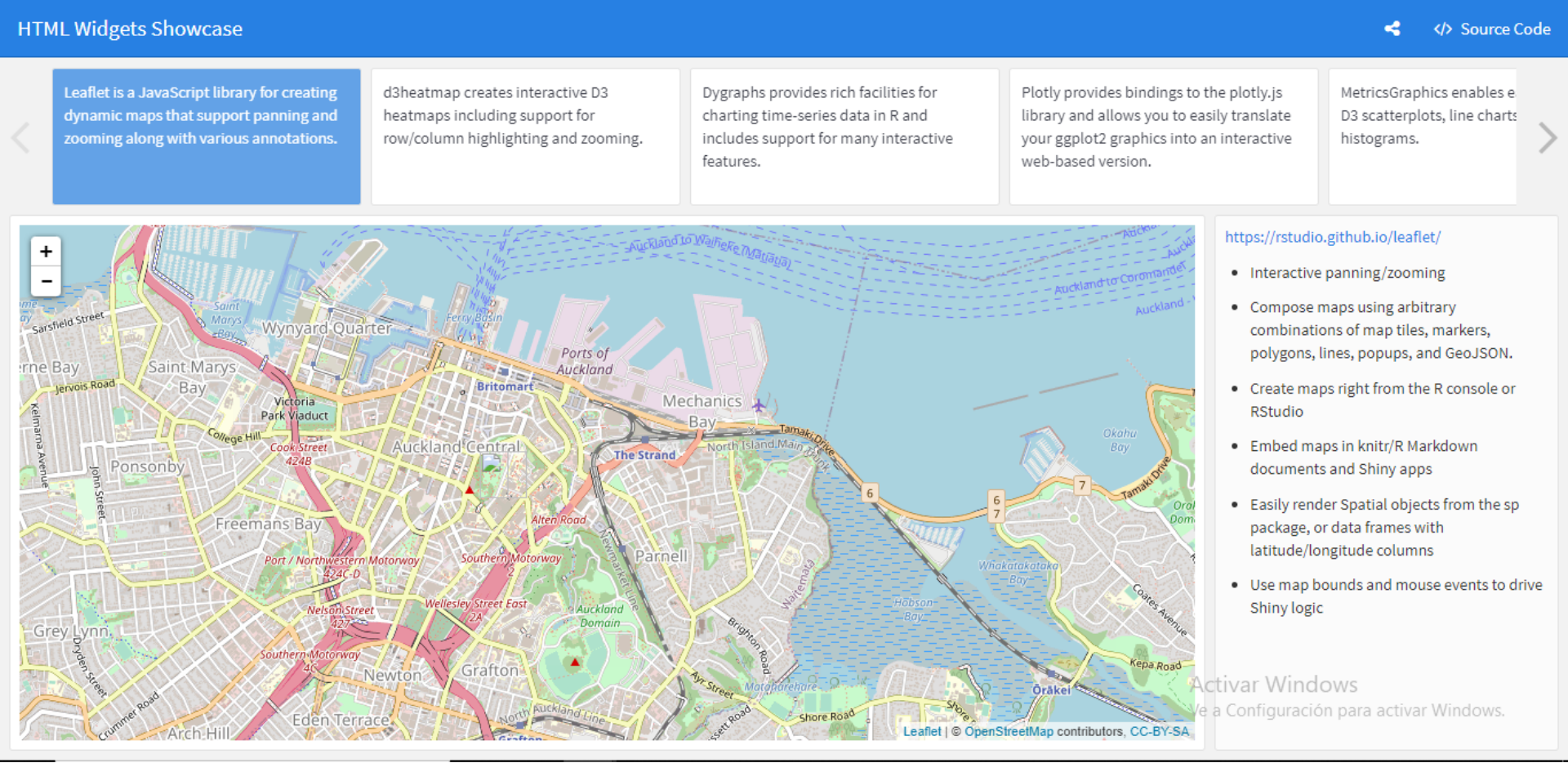This screenshot has width=1568, height=763.
Task: Click the Hobson Bay map label
Action: (913, 609)
